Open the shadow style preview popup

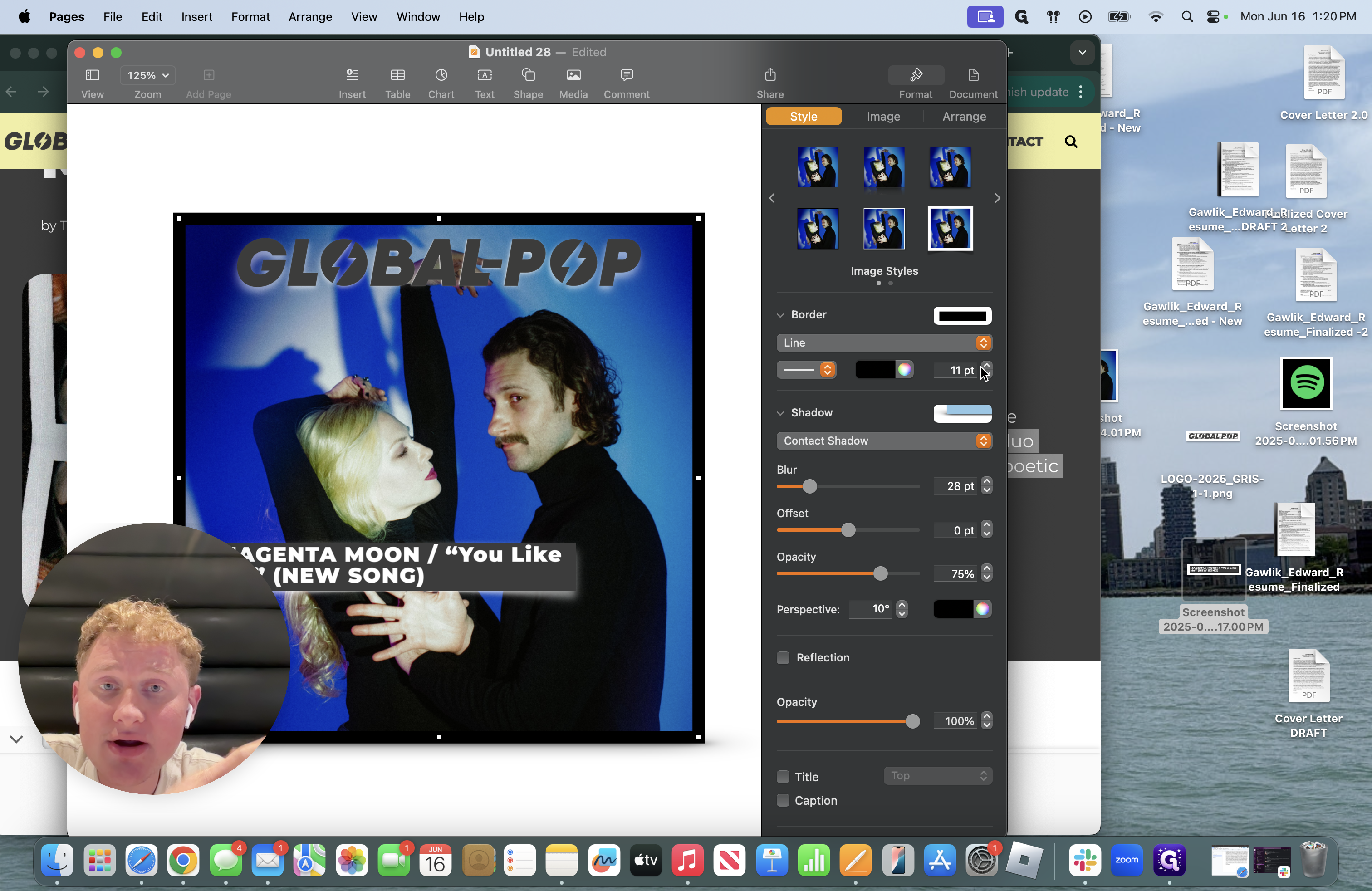962,414
